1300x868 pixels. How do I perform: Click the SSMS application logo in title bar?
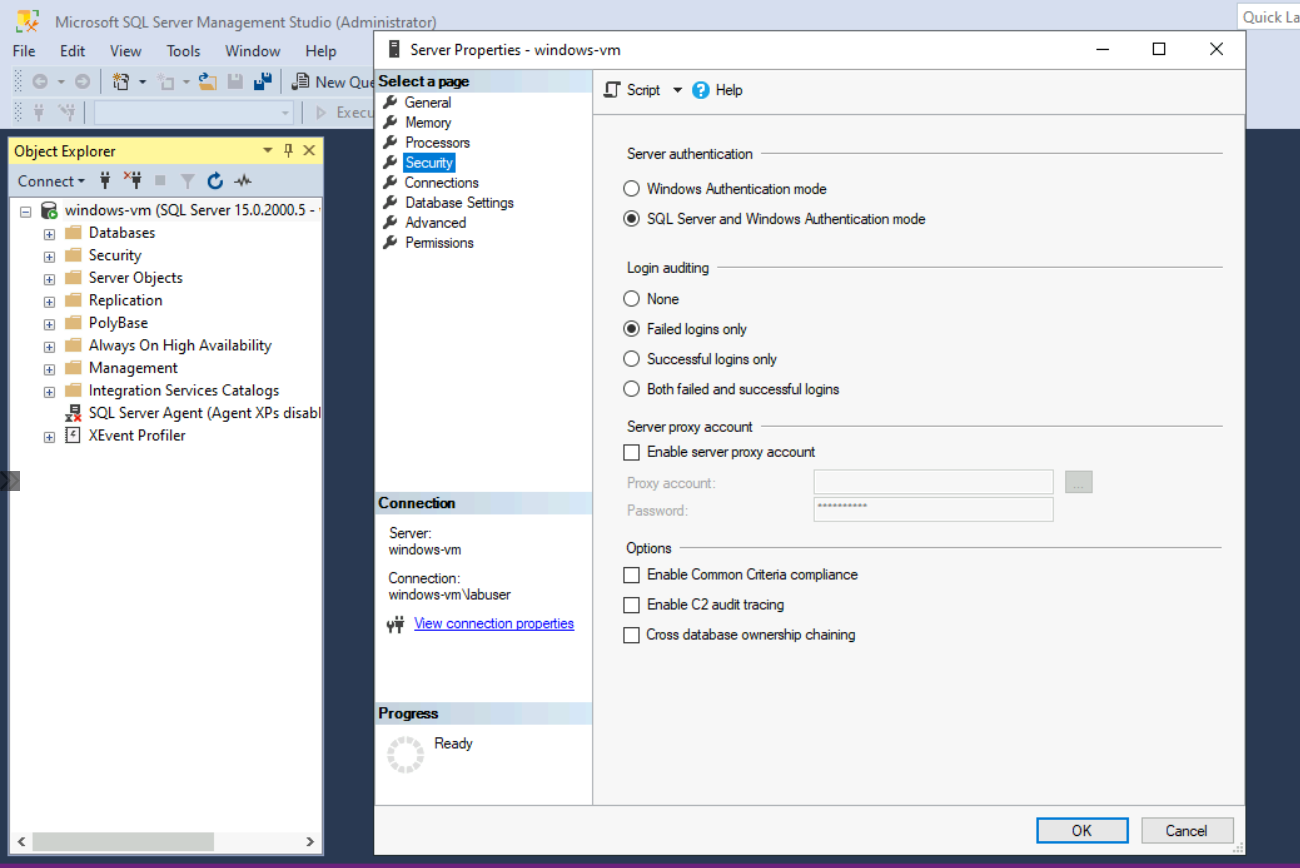coord(28,20)
